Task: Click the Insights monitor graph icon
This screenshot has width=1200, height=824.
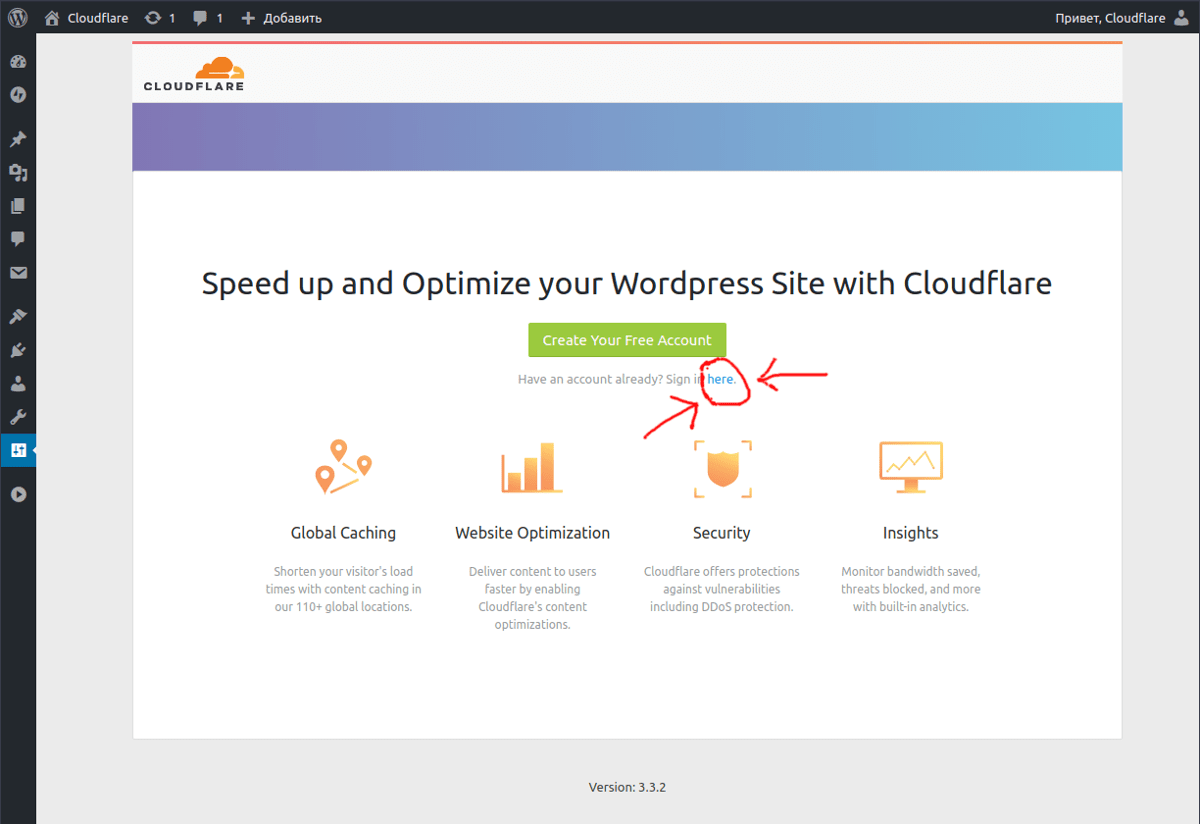Action: (911, 467)
